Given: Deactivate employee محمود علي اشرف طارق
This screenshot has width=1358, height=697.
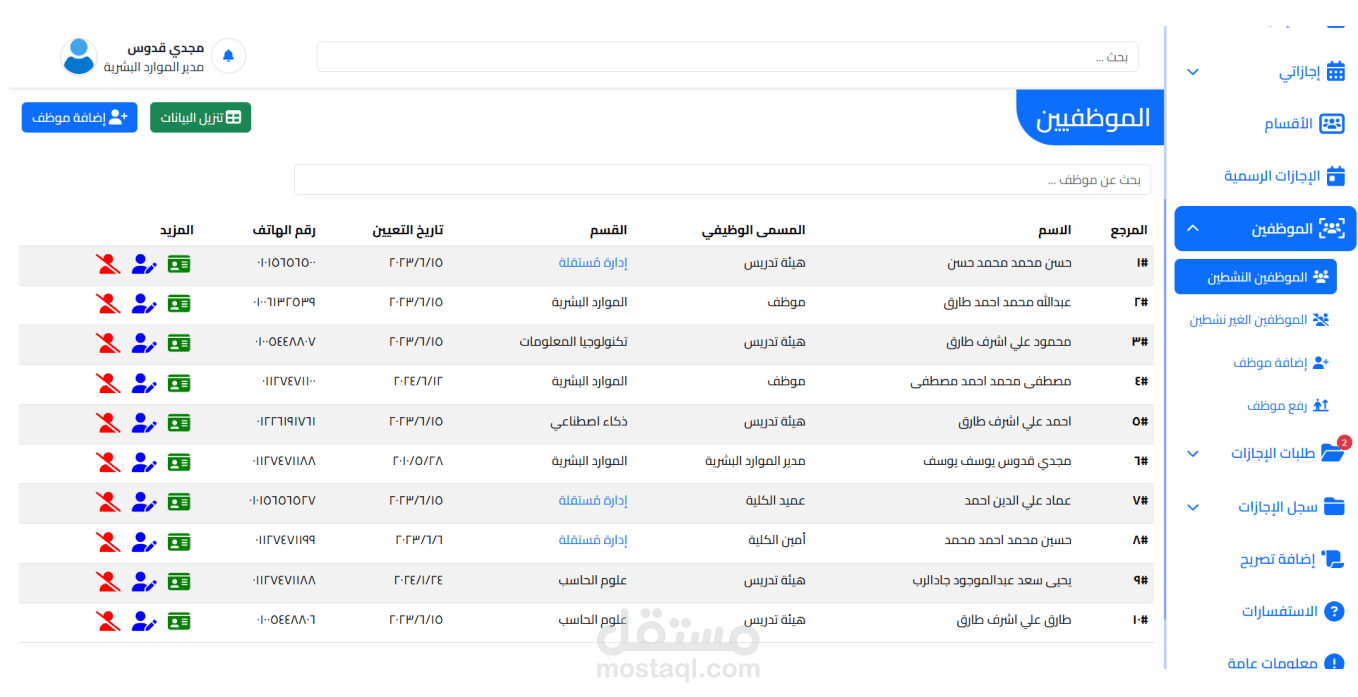Looking at the screenshot, I should point(108,343).
